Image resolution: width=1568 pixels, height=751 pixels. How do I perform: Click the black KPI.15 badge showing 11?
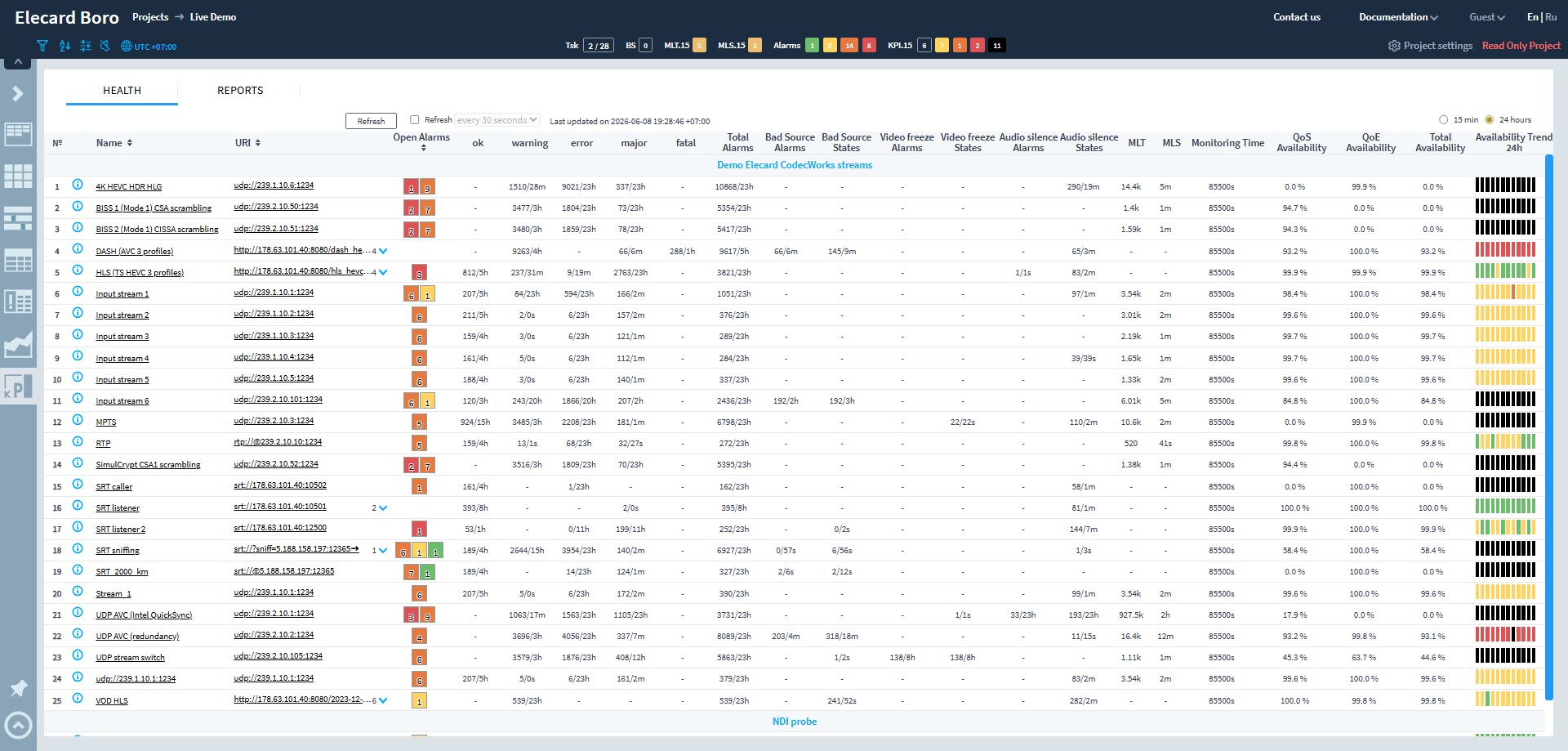point(997,46)
